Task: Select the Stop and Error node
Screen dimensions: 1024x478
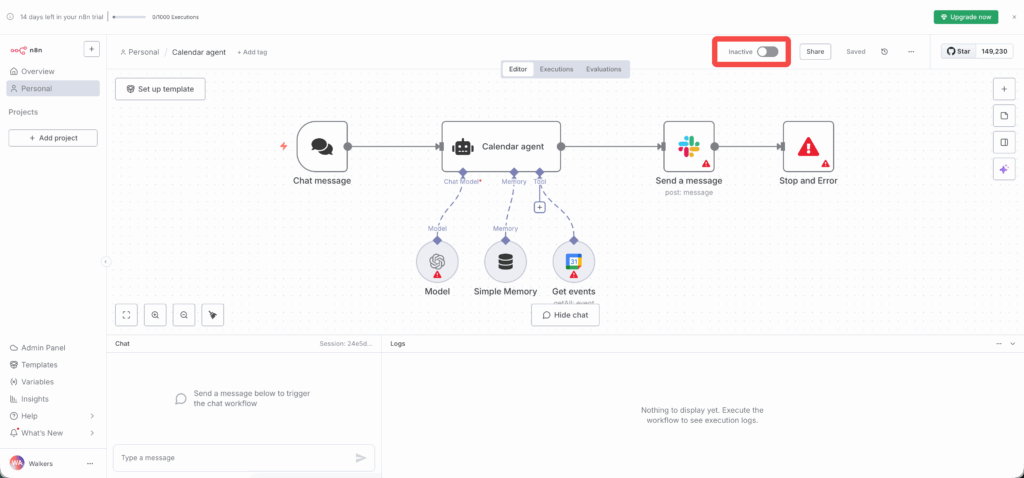Action: pyautogui.click(x=808, y=147)
